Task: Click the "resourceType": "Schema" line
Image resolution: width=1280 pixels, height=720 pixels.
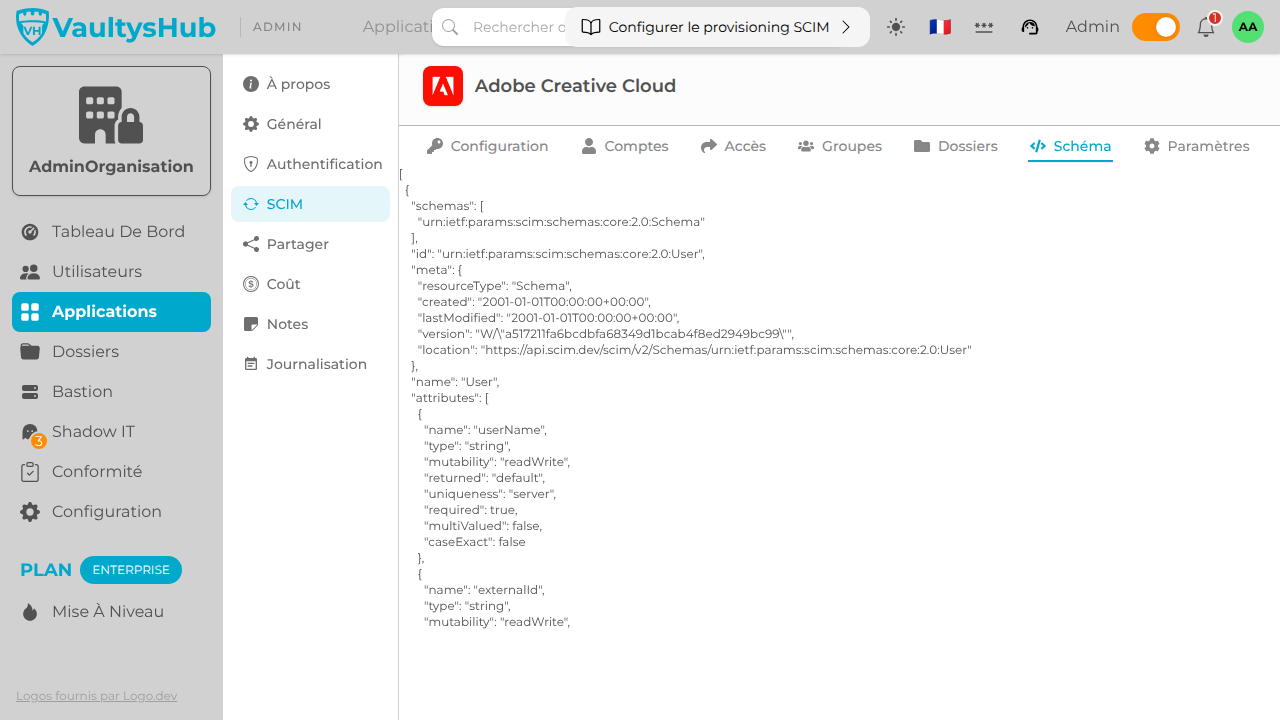Action: click(x=495, y=286)
